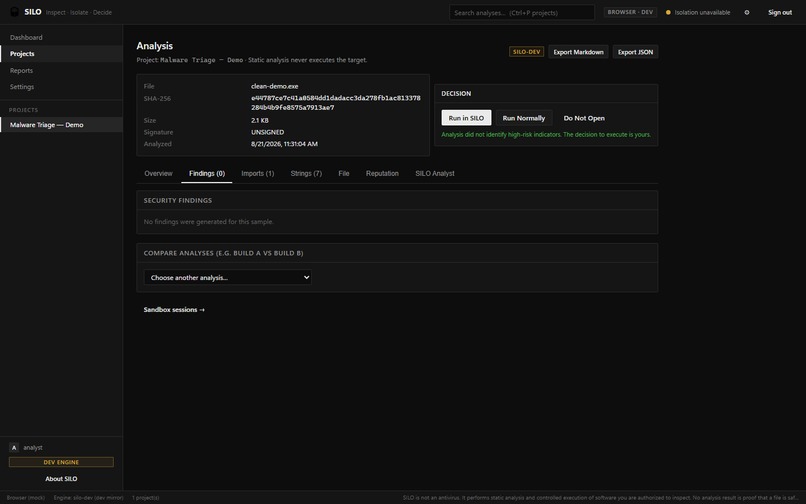Click Browser (mock) status bar entry
Viewport: 806px width, 504px height.
26,498
